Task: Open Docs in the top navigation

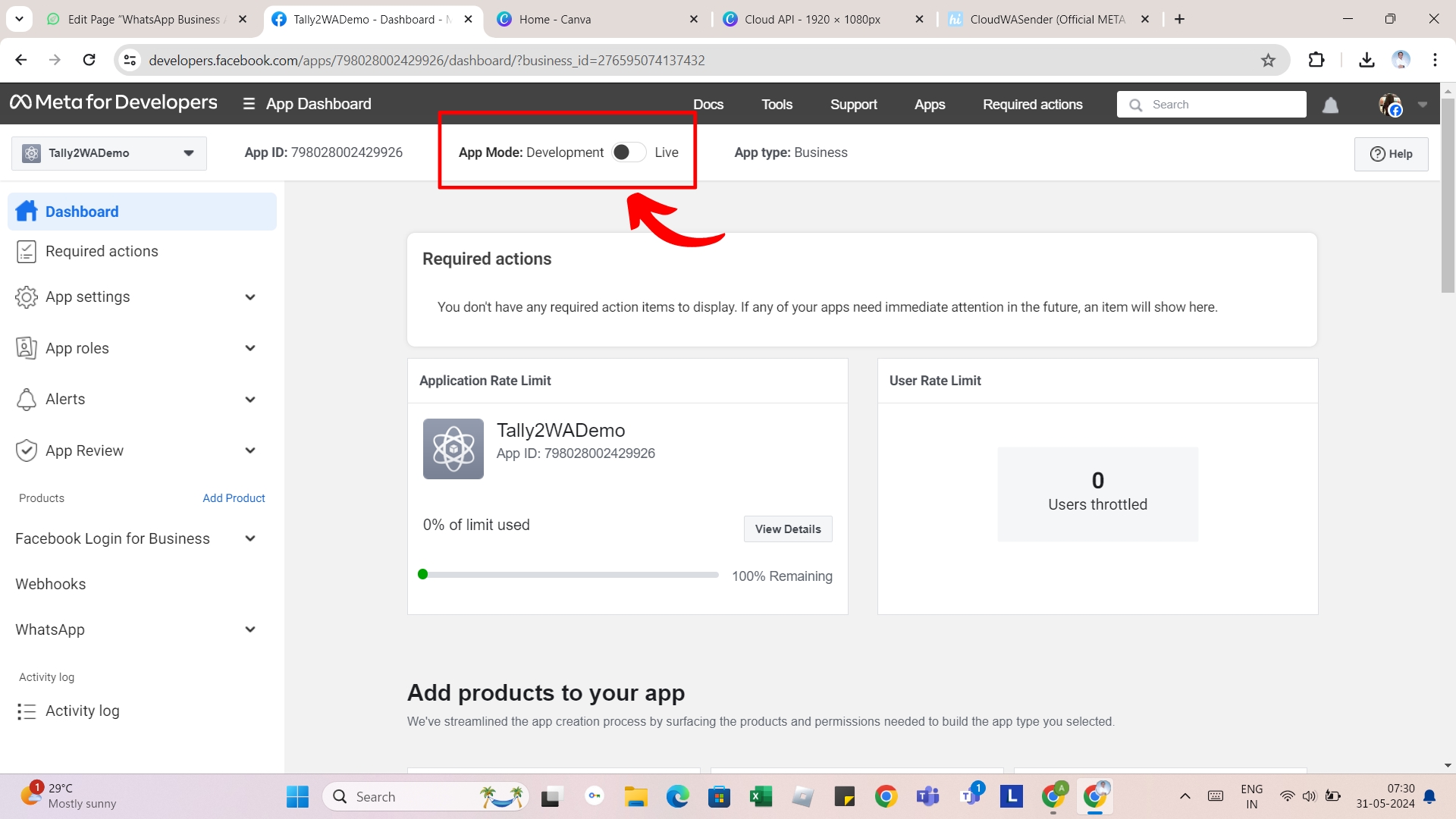Action: (708, 105)
